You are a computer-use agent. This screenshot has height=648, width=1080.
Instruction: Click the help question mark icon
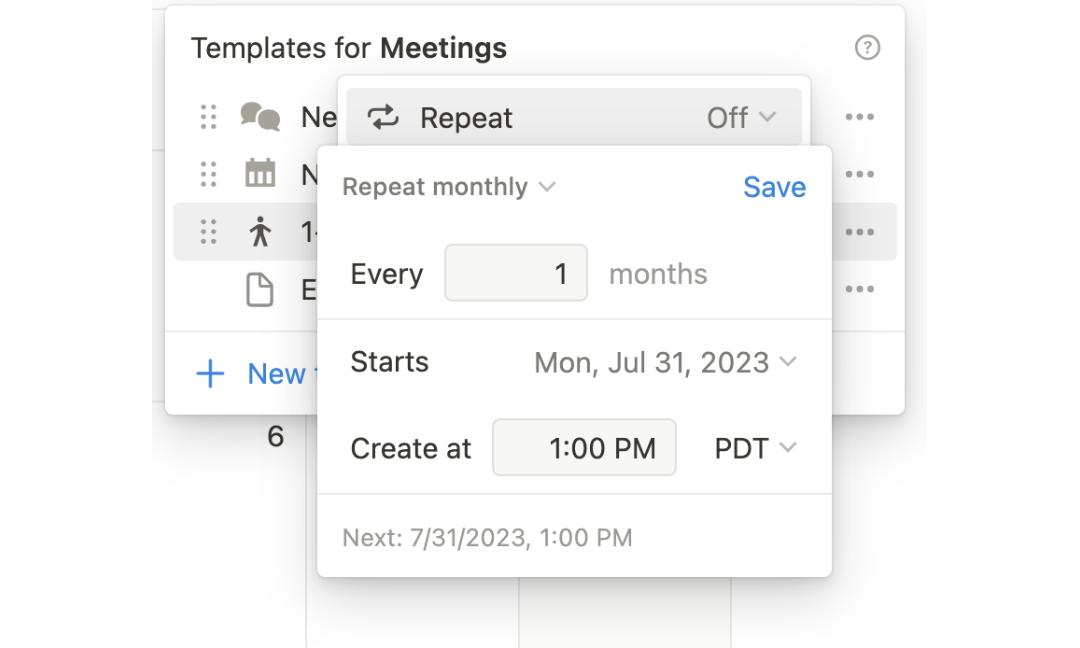[x=867, y=47]
